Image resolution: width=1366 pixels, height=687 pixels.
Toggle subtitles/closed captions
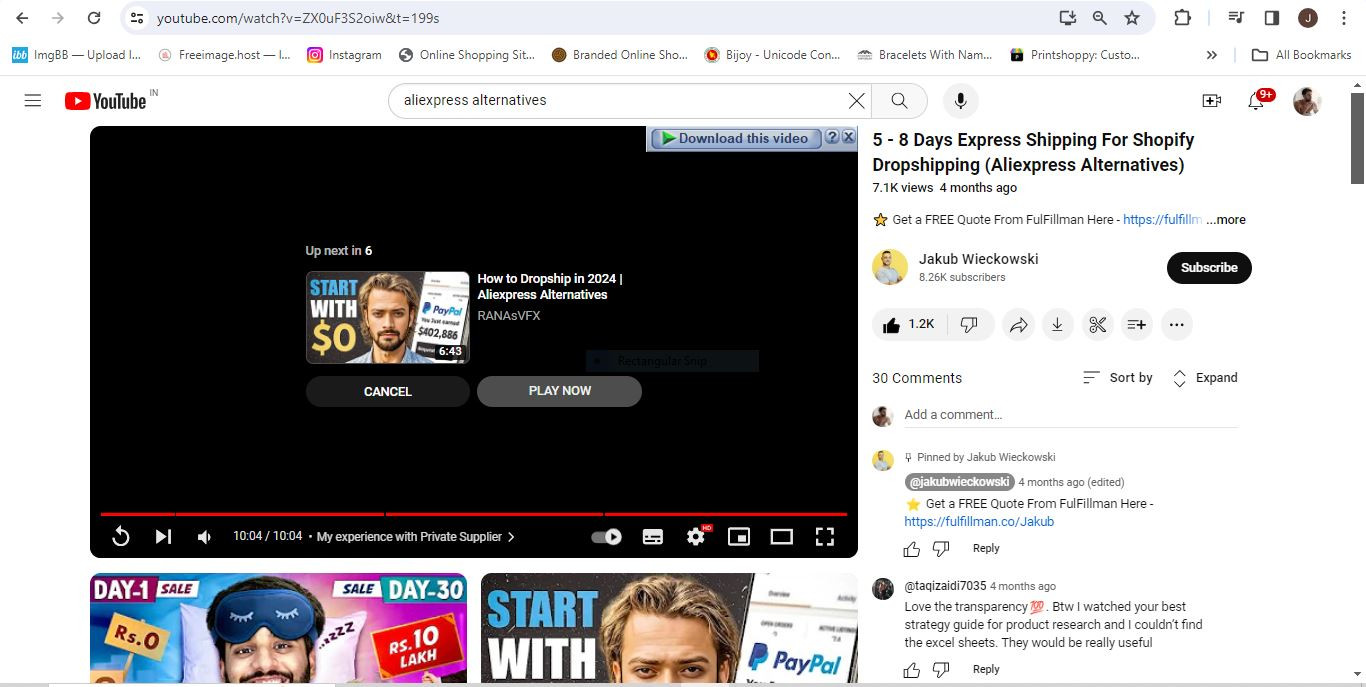[652, 537]
